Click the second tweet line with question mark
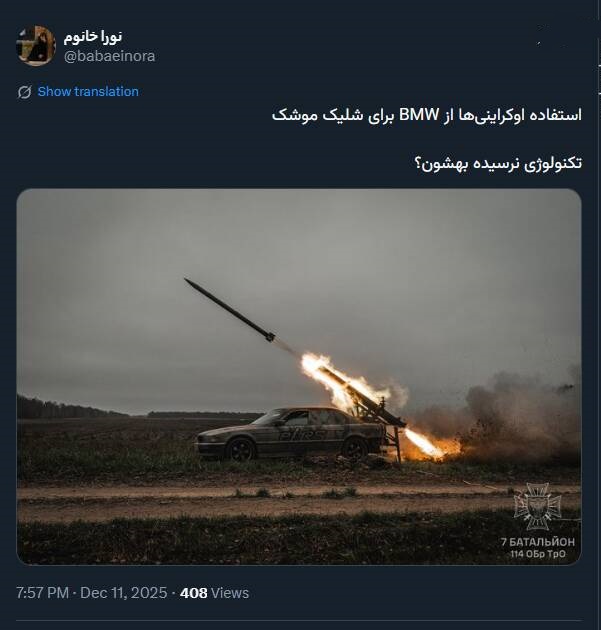Image resolution: width=601 pixels, height=630 pixels. pyautogui.click(x=498, y=164)
